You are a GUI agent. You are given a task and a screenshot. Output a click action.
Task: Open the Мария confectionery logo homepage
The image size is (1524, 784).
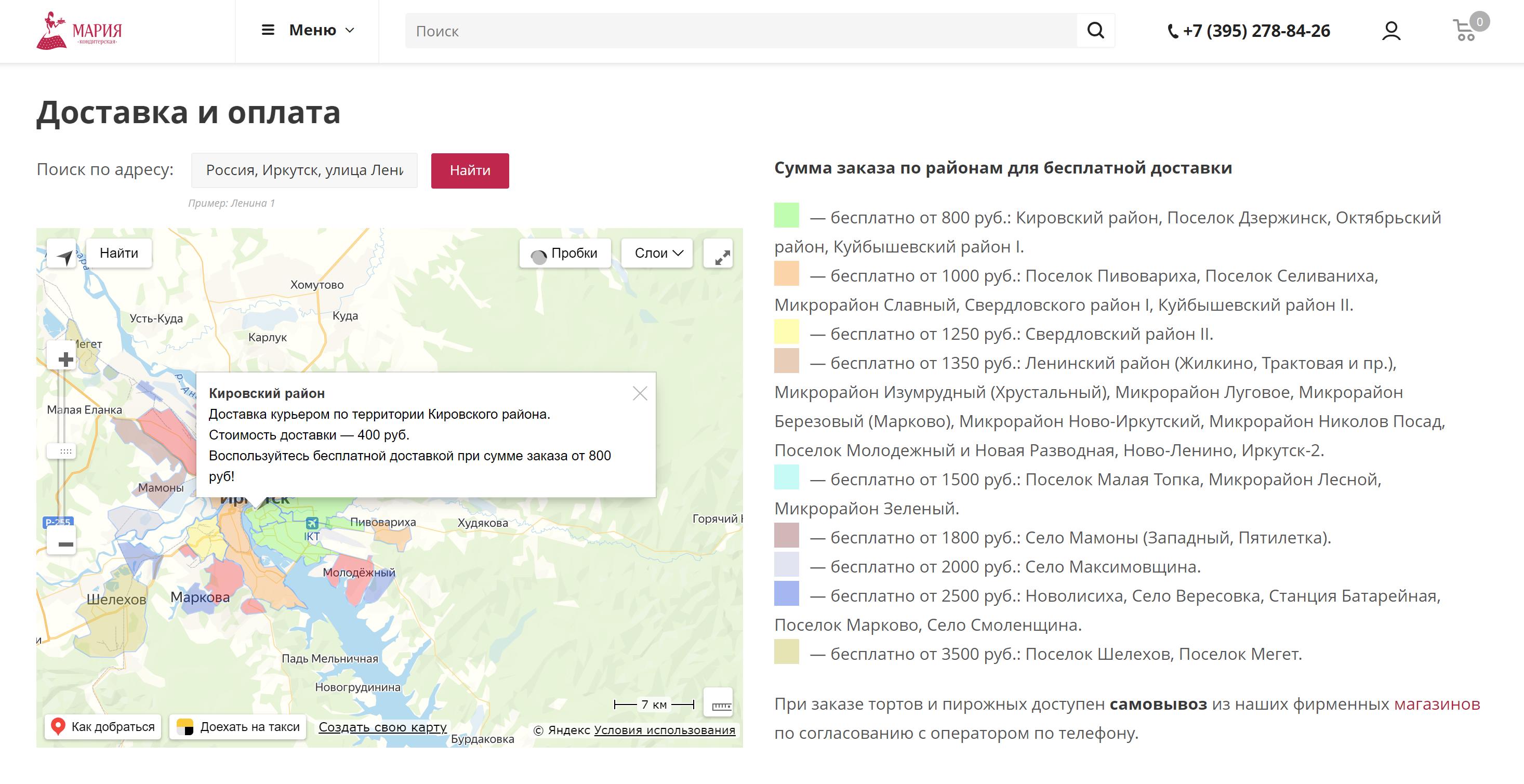tap(79, 31)
